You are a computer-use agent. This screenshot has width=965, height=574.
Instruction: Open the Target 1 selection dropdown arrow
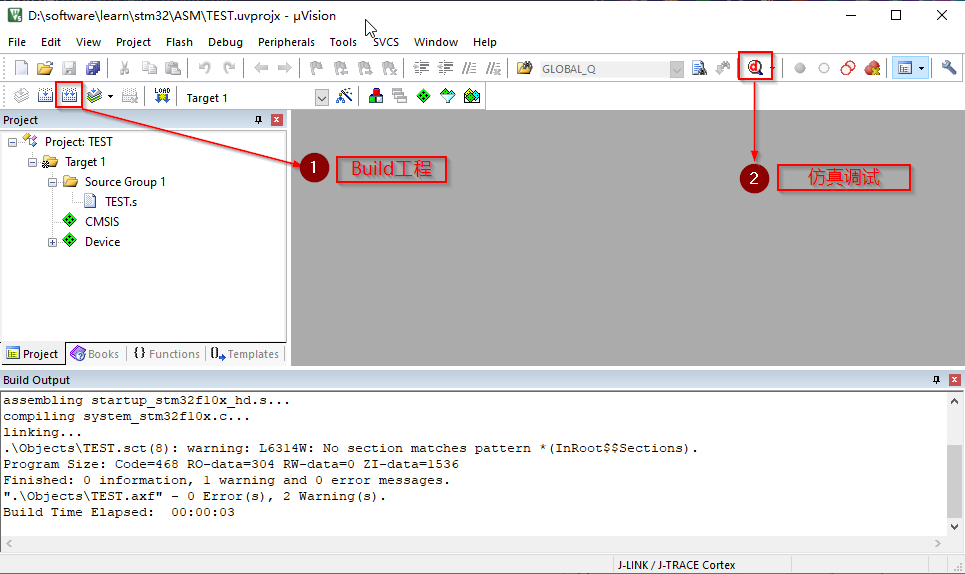(x=322, y=98)
